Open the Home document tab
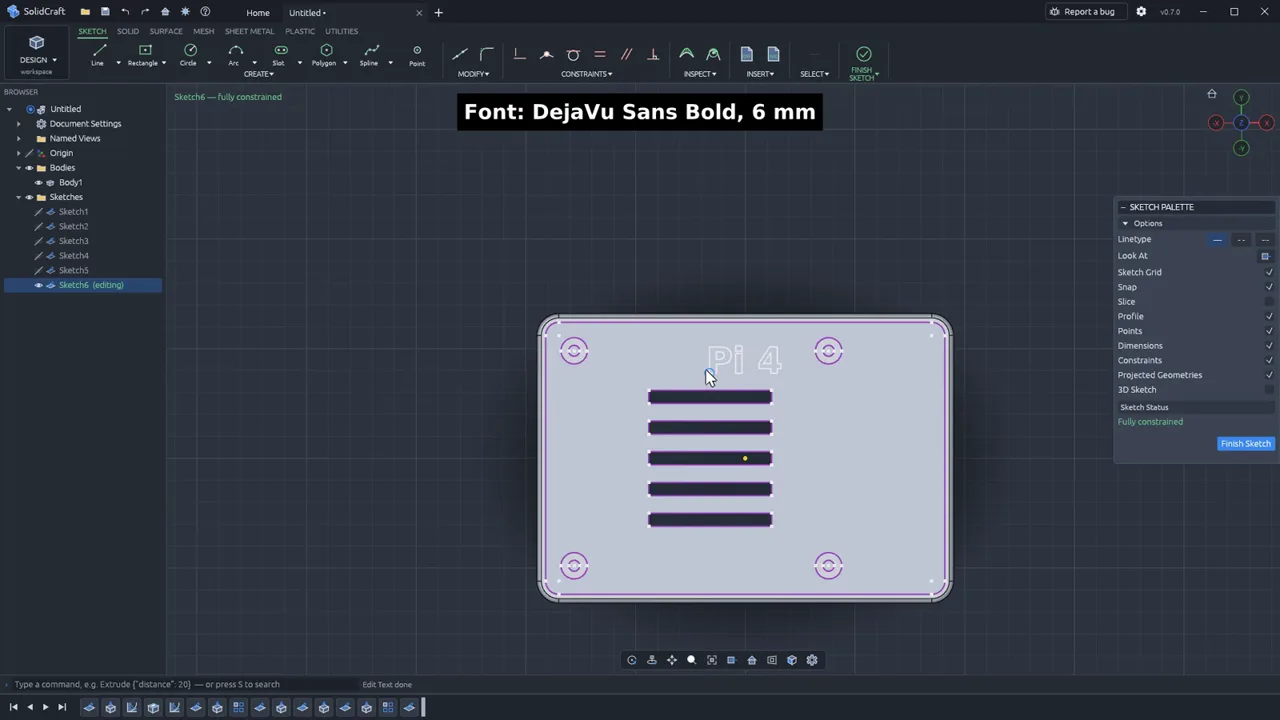Screen dimensions: 1280x720 point(258,13)
